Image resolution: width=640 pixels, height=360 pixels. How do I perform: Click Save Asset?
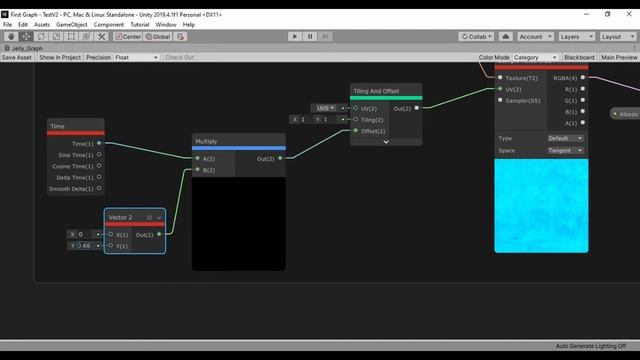(x=17, y=58)
